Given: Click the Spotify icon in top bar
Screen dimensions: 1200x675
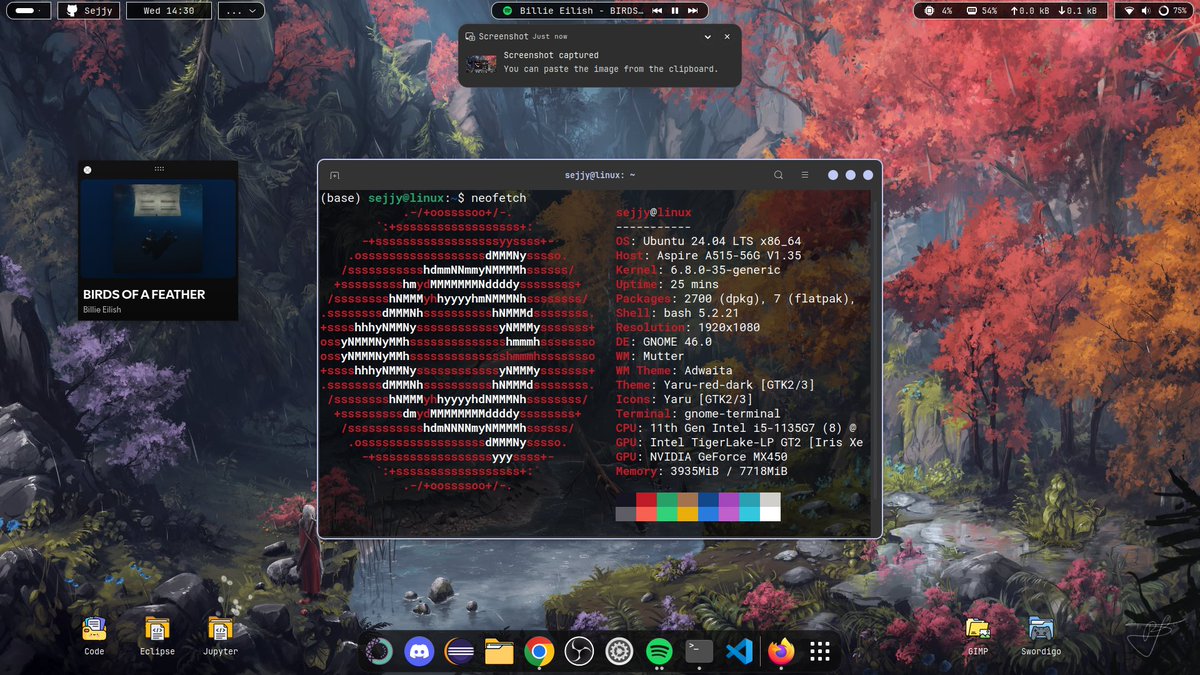Looking at the screenshot, I should pyautogui.click(x=507, y=11).
